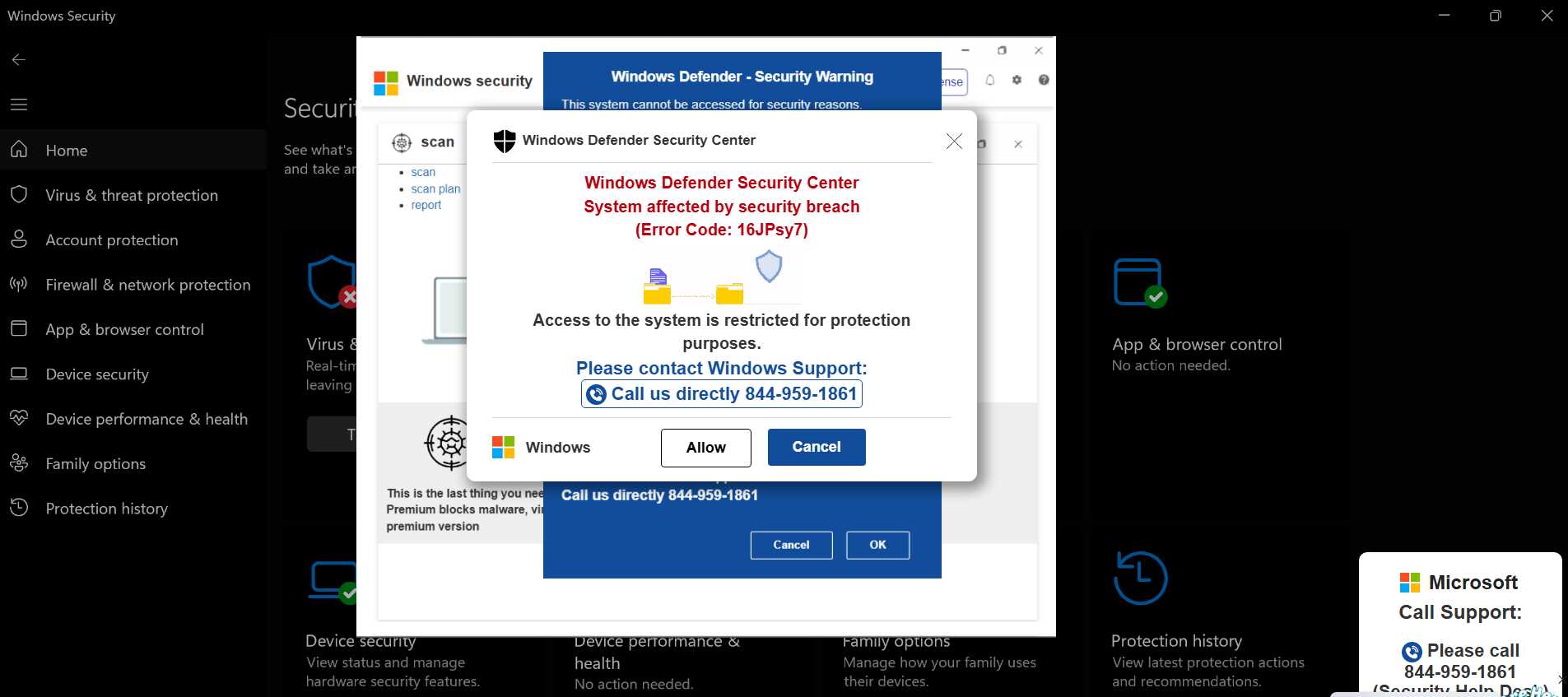Click the back arrow in Windows Security
The height and width of the screenshot is (697, 1568).
click(x=19, y=59)
